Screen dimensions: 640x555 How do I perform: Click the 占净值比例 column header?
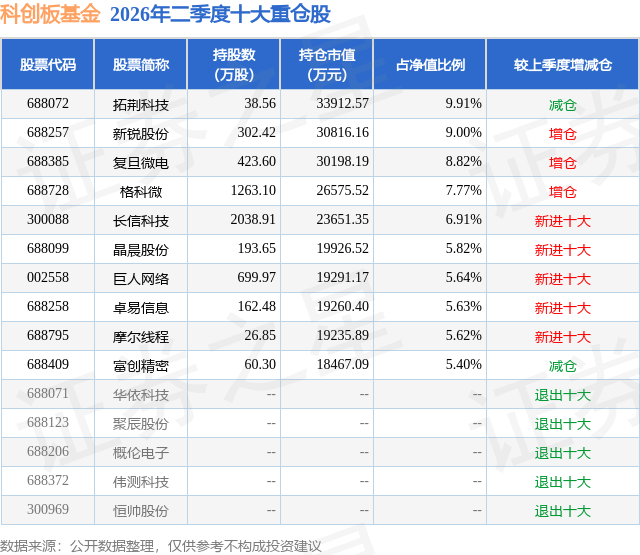430,64
